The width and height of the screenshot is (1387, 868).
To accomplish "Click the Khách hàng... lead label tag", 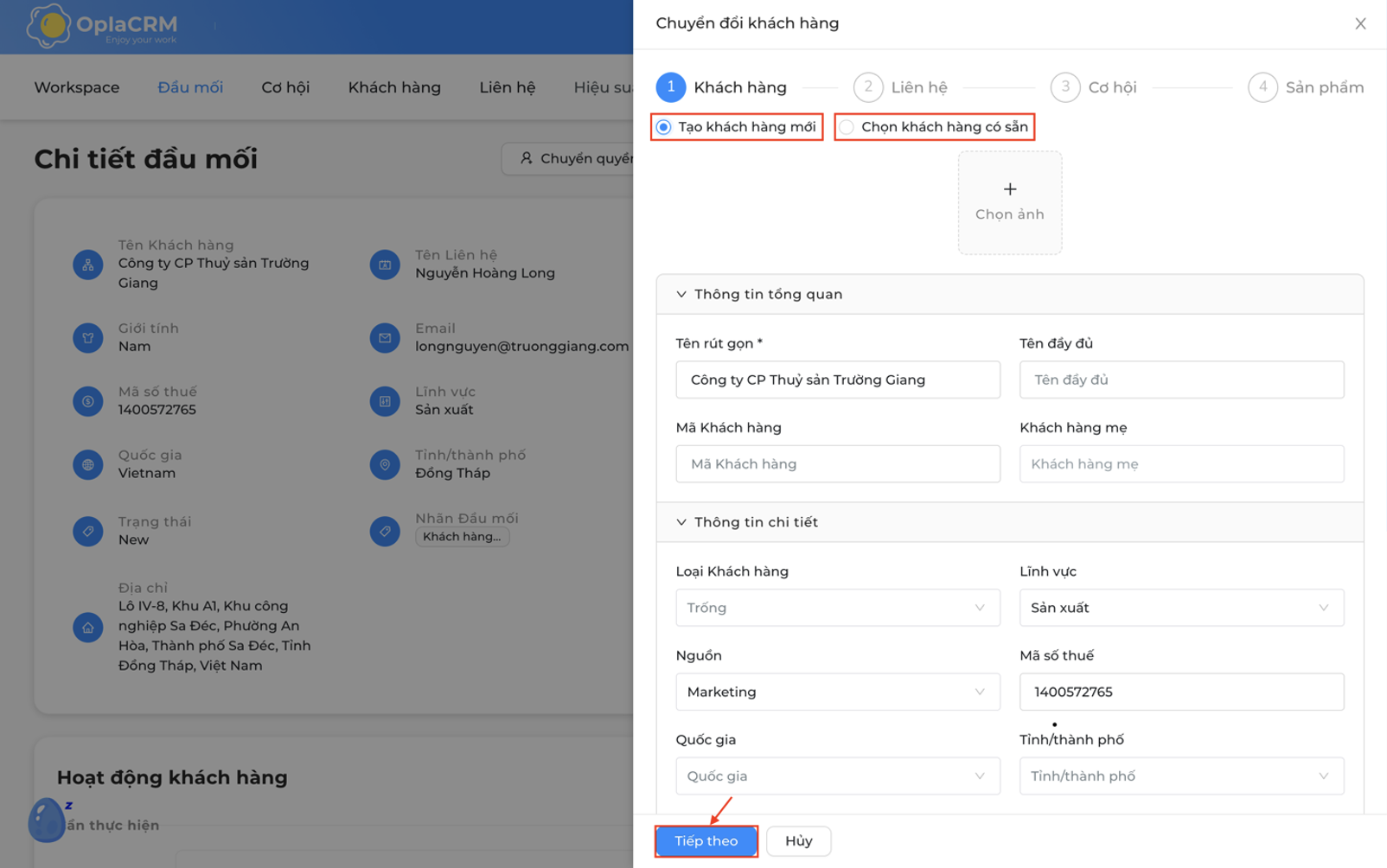I will 463,537.
